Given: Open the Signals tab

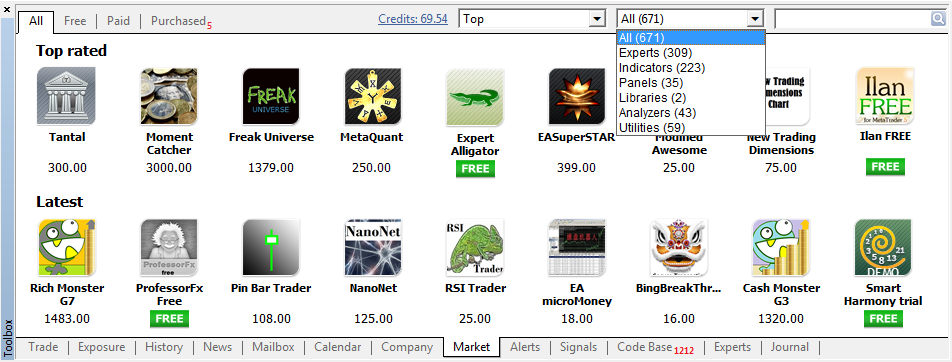Looking at the screenshot, I should point(578,347).
